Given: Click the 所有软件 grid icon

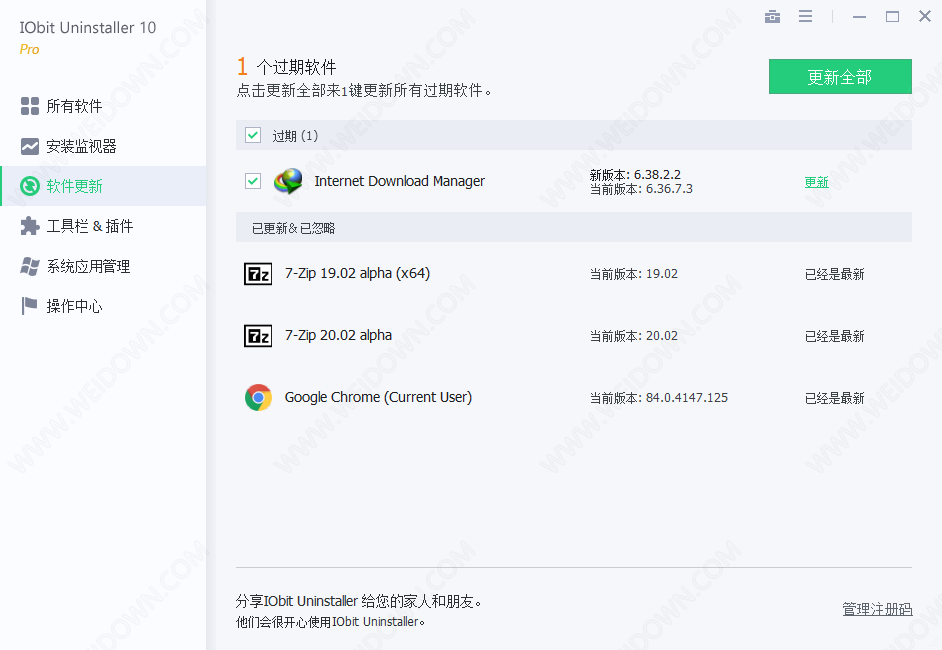Looking at the screenshot, I should click(x=29, y=106).
